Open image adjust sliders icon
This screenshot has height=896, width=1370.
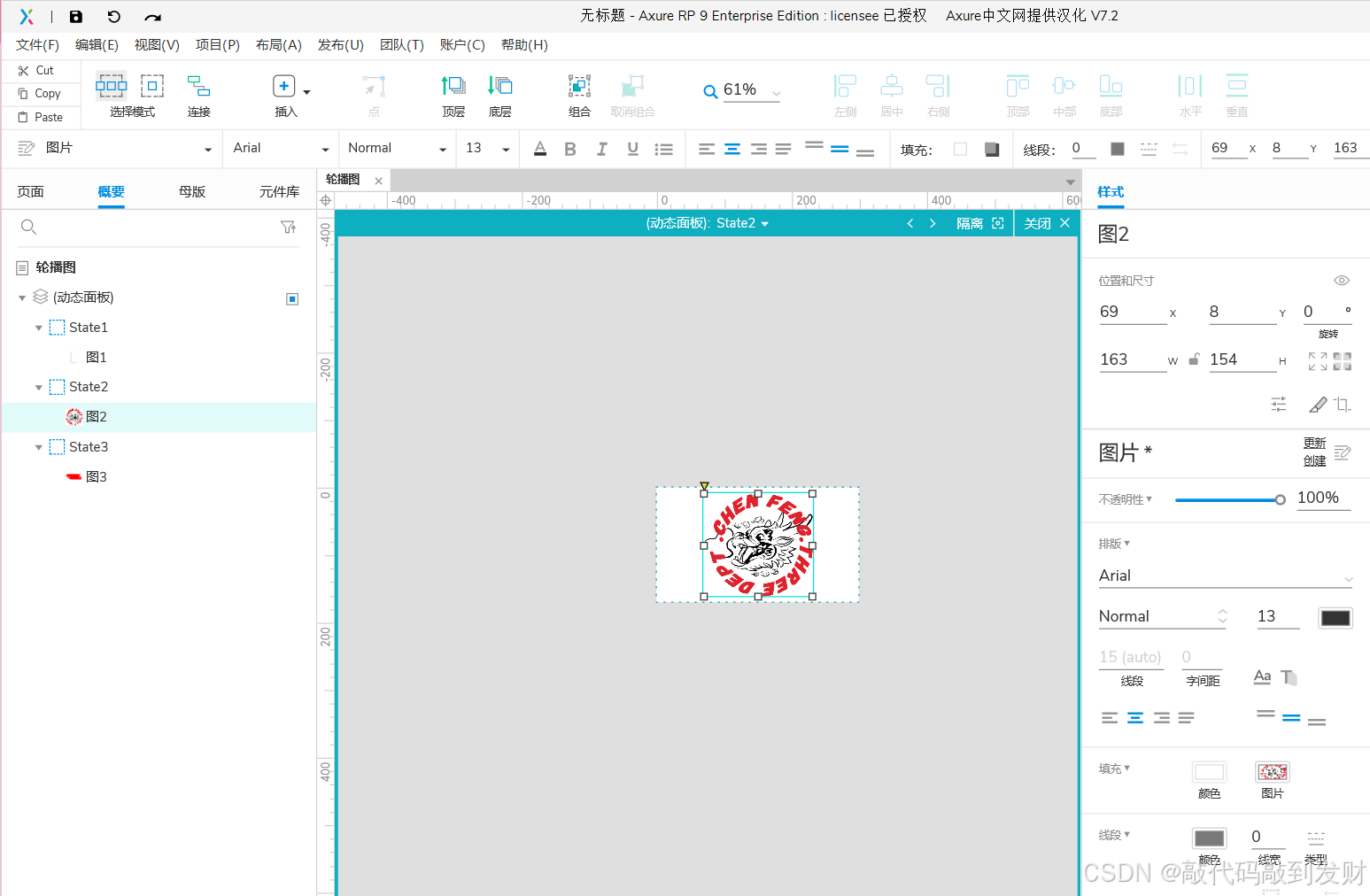(1279, 405)
